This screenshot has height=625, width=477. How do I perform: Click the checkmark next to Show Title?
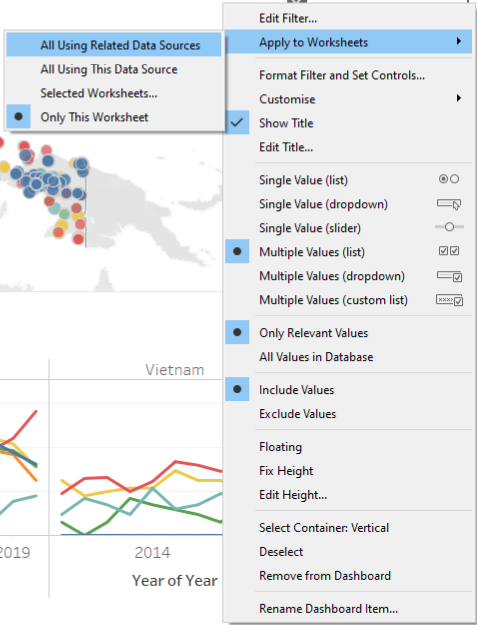pos(237,122)
